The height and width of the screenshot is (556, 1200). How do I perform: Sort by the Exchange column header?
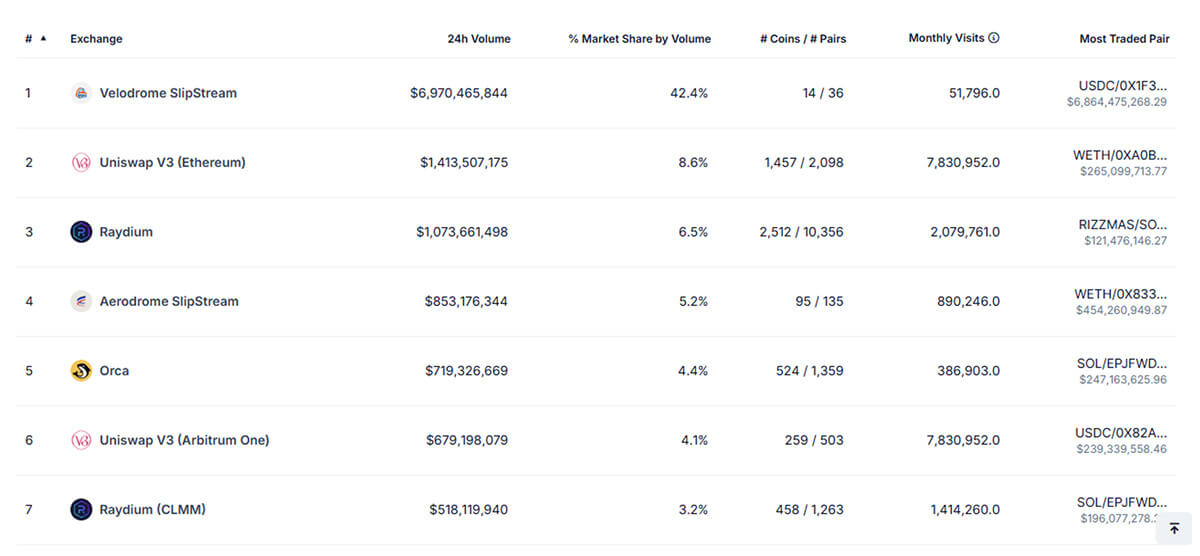(96, 39)
